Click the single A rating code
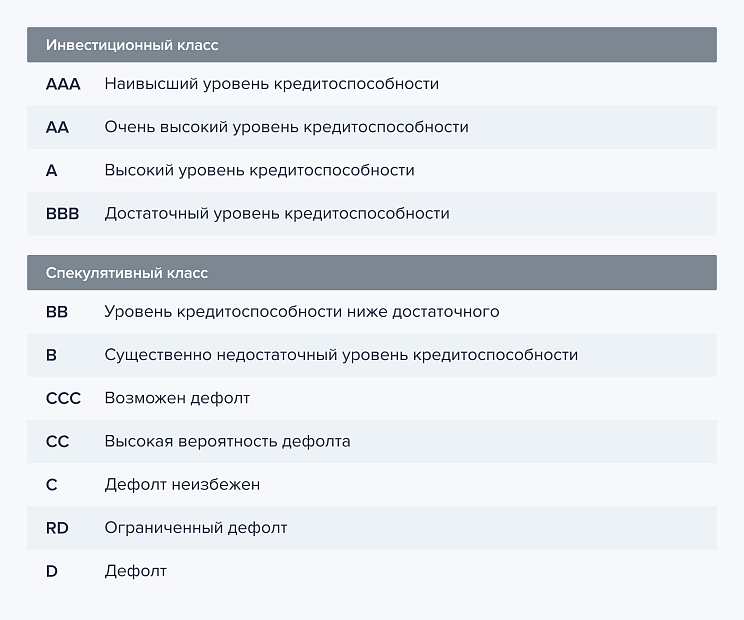Screen dimensions: 744x620 pos(52,170)
